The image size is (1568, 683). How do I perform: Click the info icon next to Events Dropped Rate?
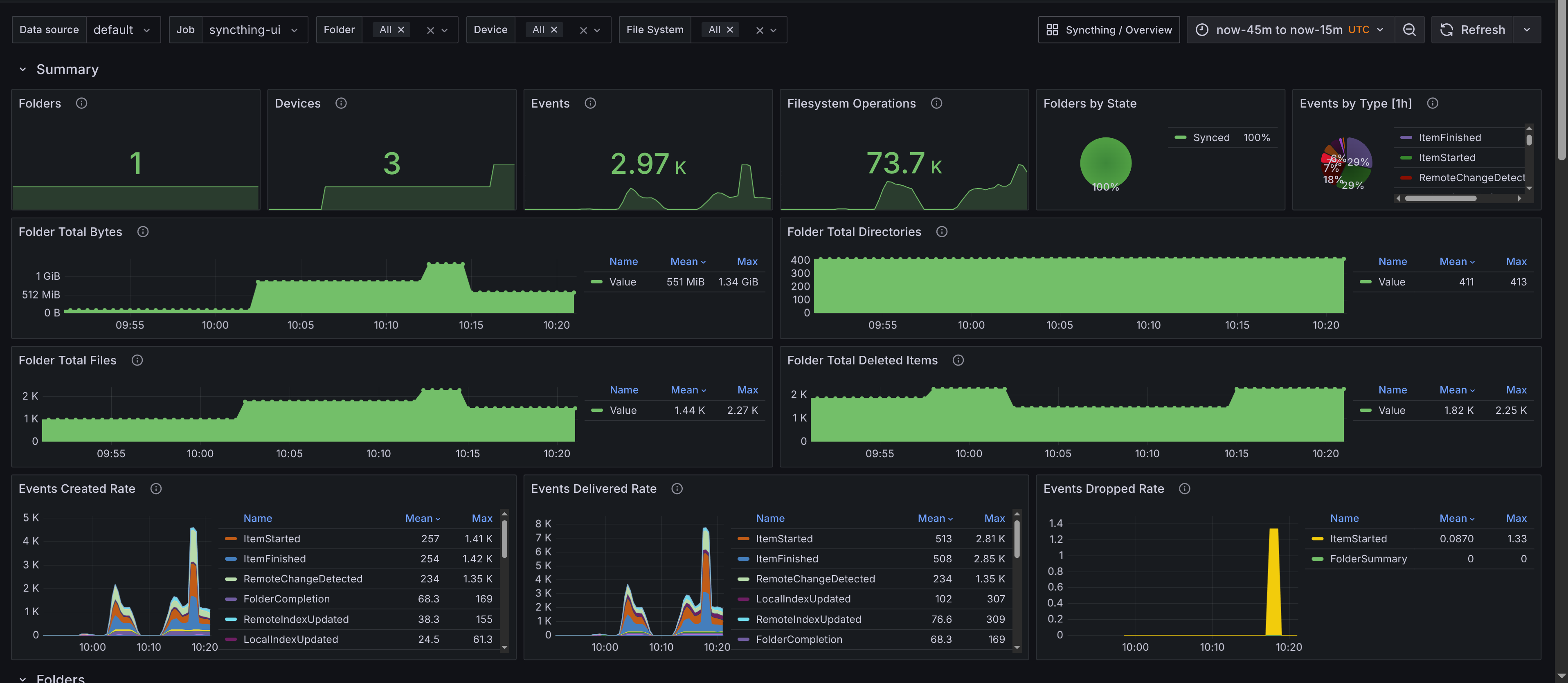point(1184,489)
